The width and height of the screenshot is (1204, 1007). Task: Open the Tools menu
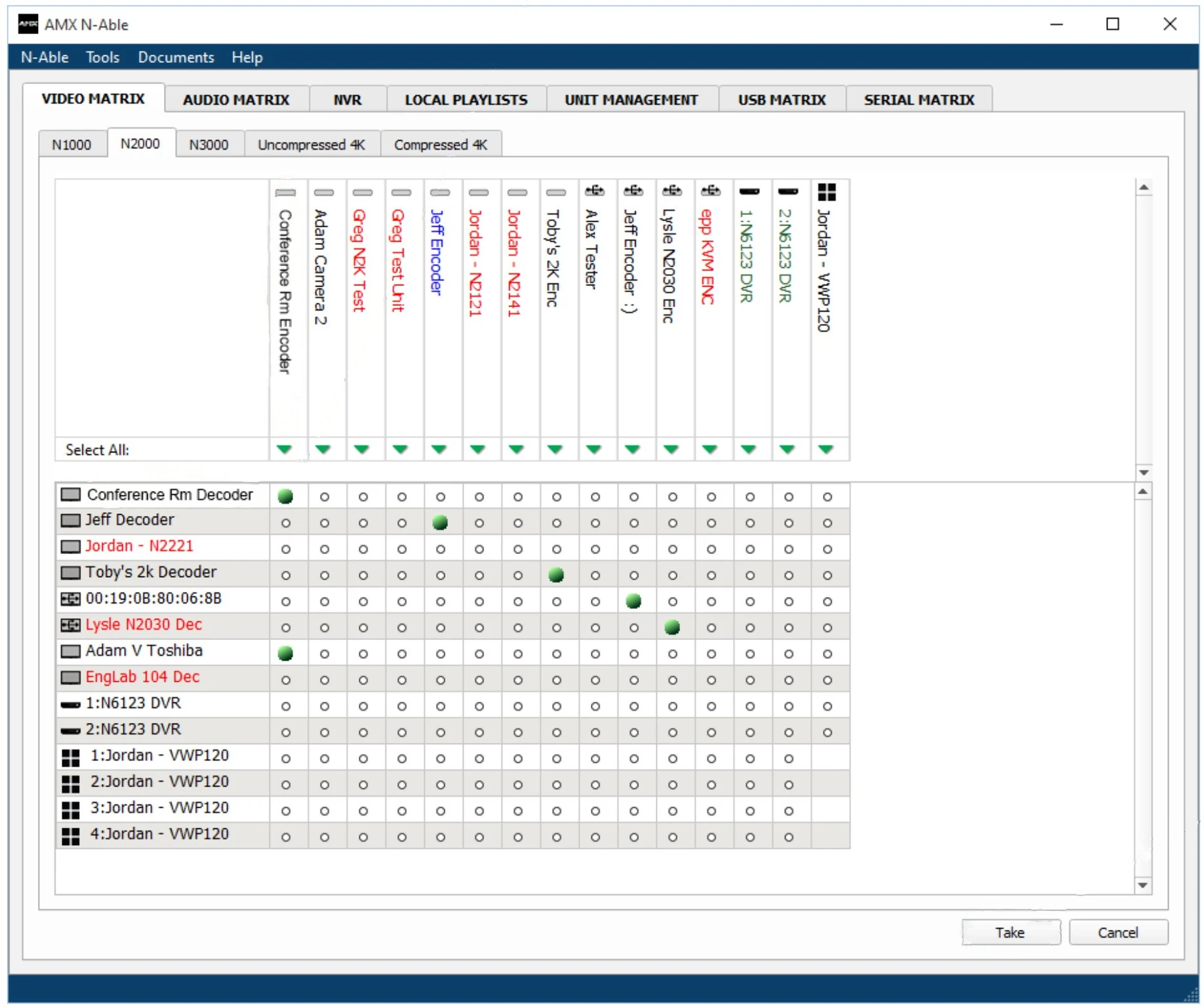click(102, 58)
